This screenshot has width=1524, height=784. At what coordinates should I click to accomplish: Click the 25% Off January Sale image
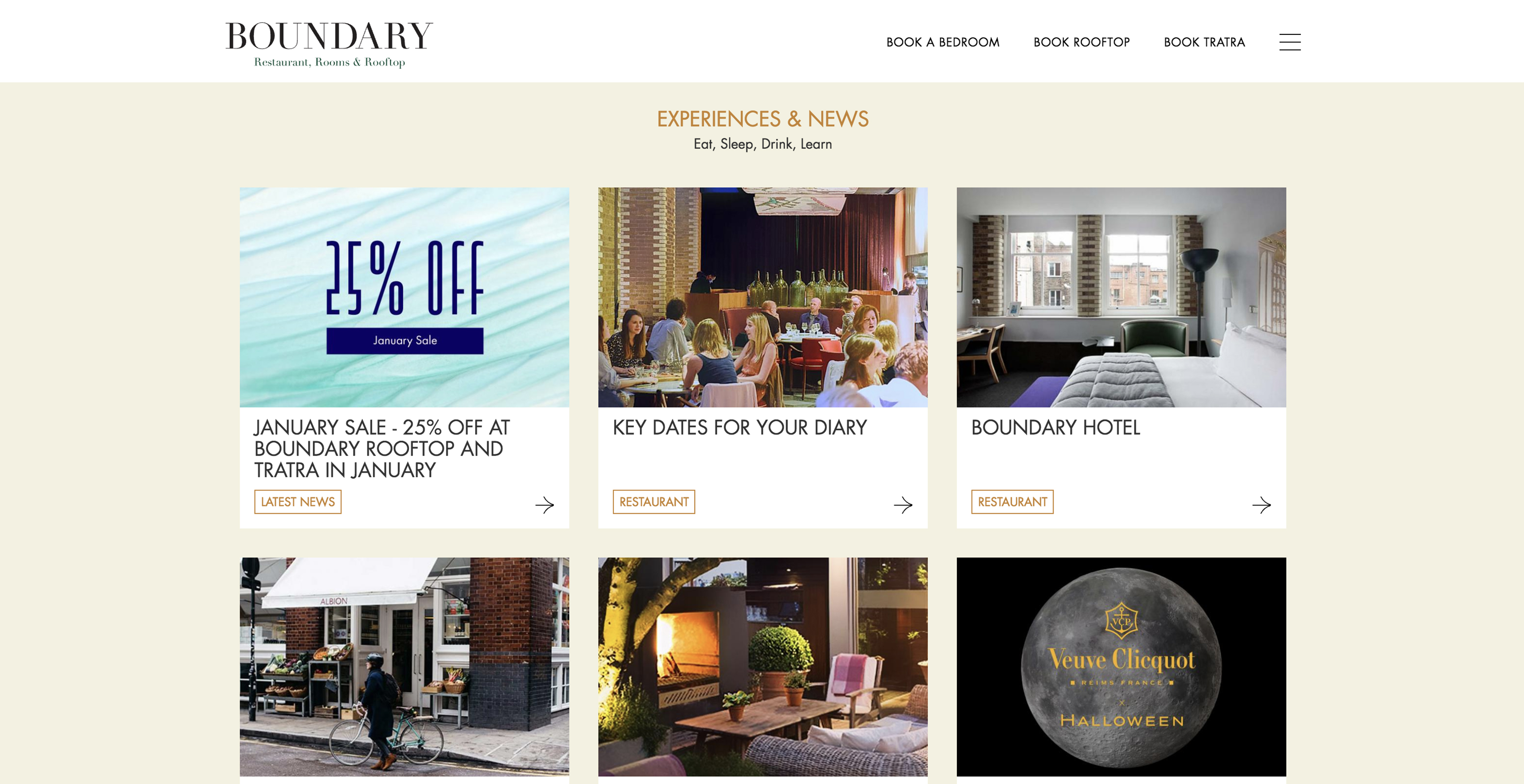[x=404, y=297]
